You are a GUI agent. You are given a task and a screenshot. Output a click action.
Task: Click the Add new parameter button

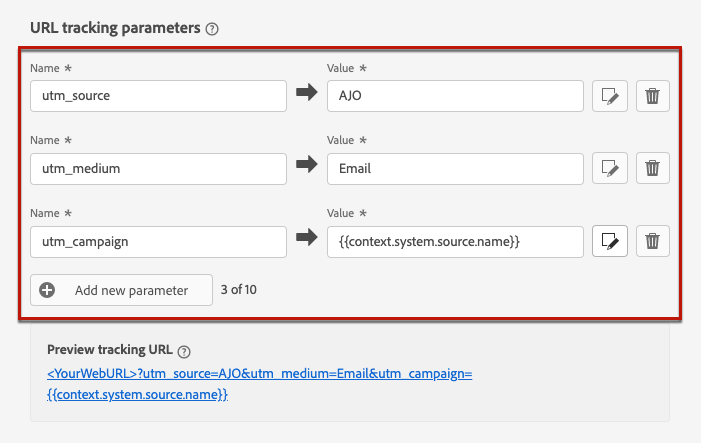121,290
